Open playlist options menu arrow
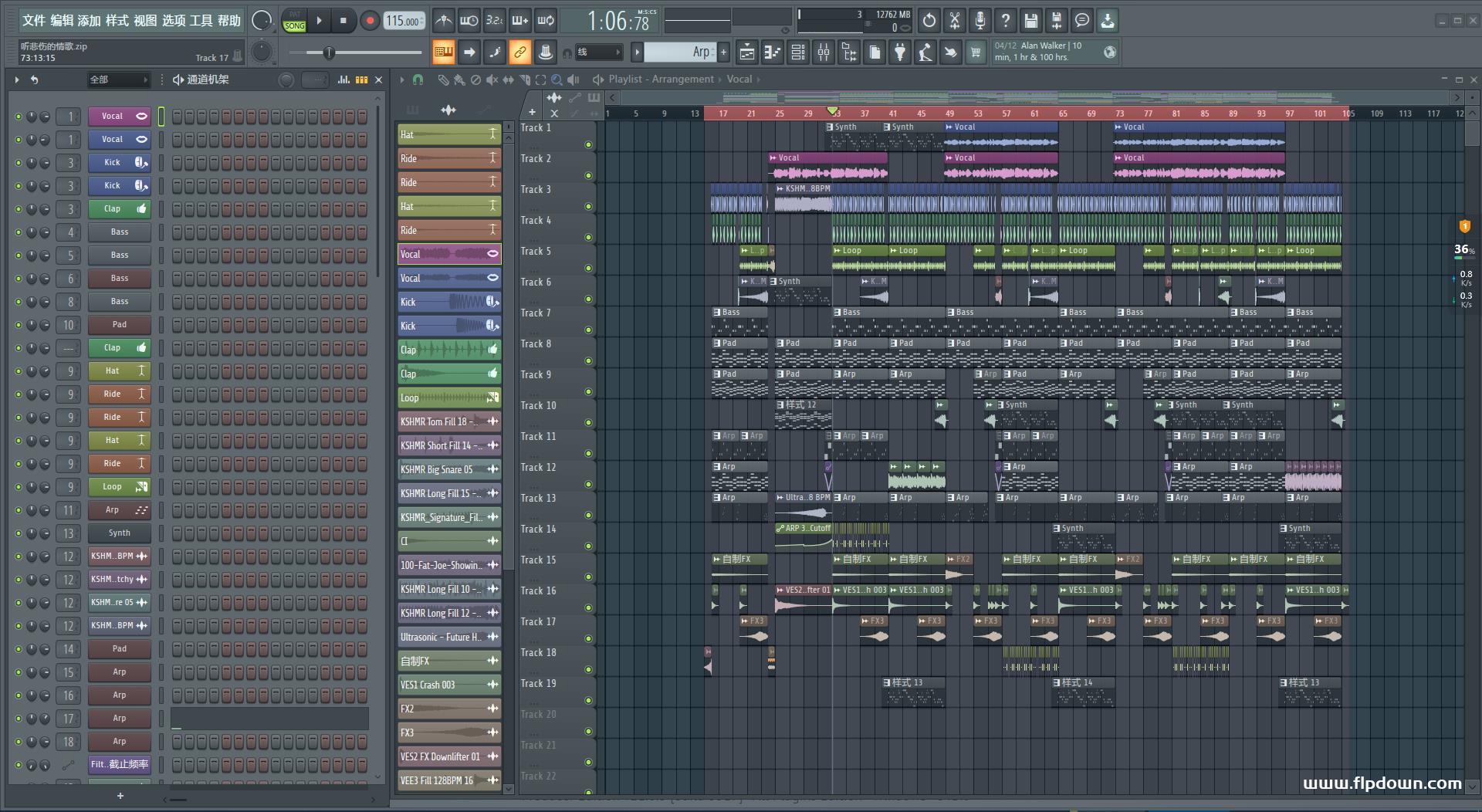The height and width of the screenshot is (812, 1482). click(401, 80)
